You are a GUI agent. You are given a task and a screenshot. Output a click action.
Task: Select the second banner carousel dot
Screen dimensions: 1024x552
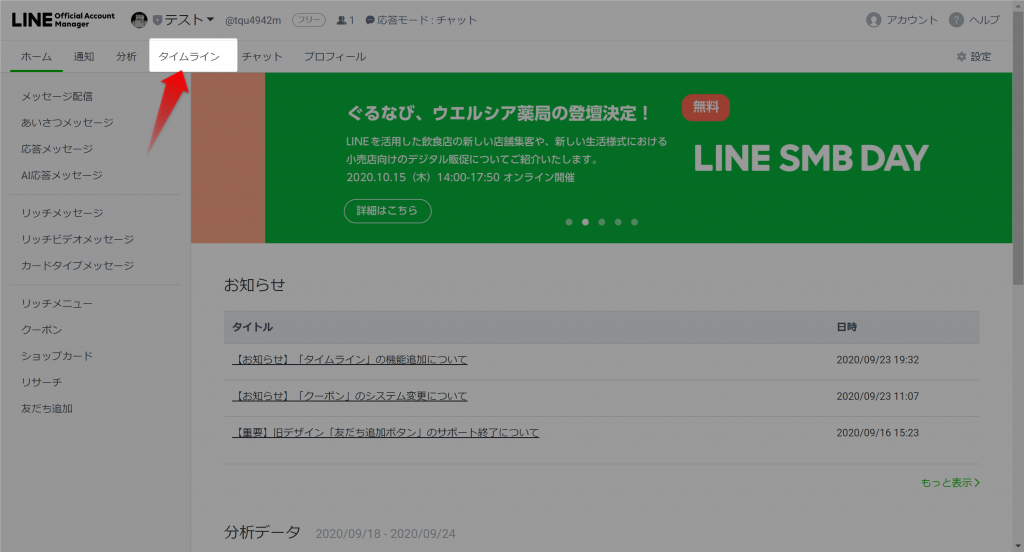click(585, 222)
